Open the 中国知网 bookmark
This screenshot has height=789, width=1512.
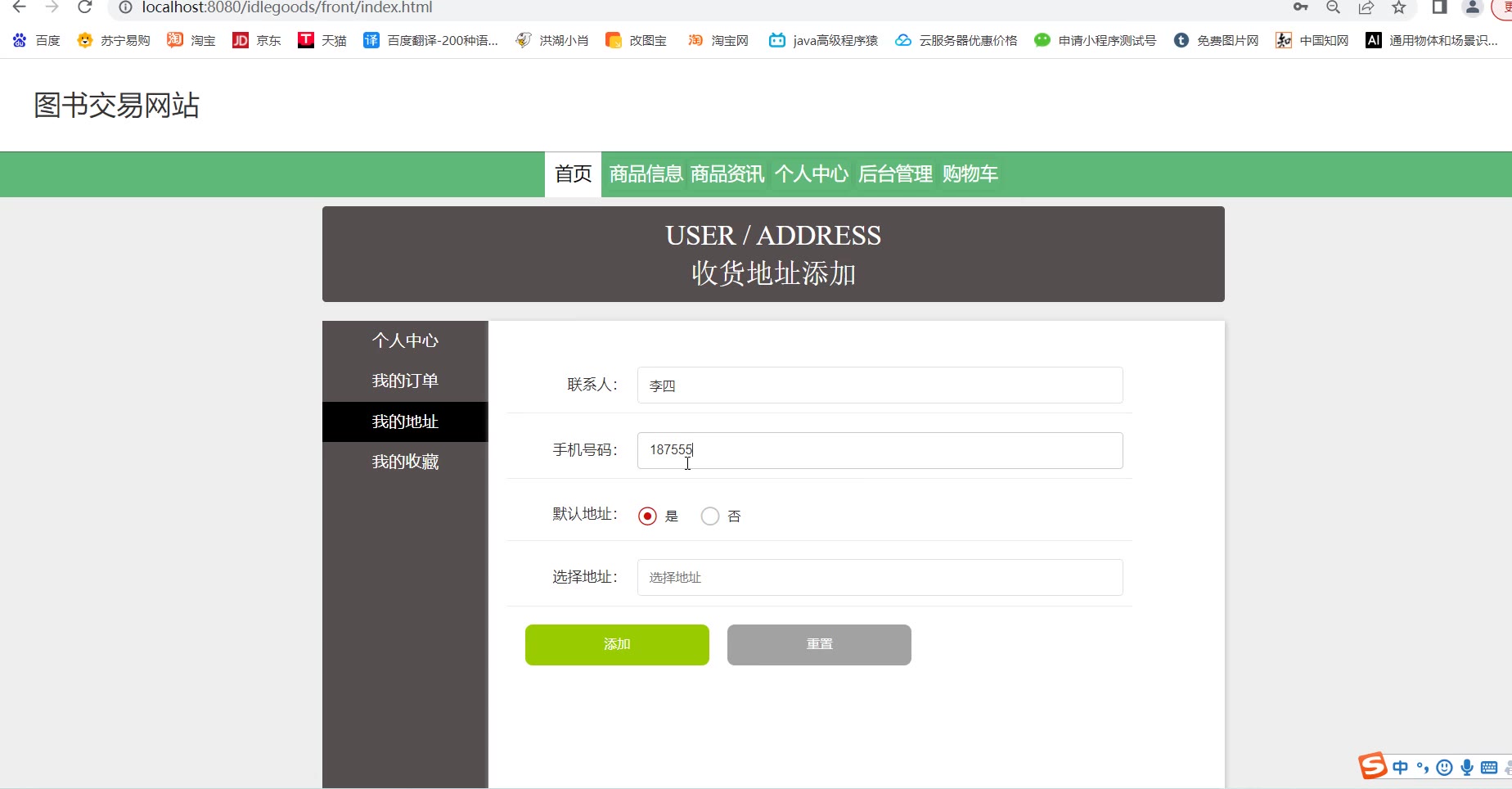[1312, 40]
